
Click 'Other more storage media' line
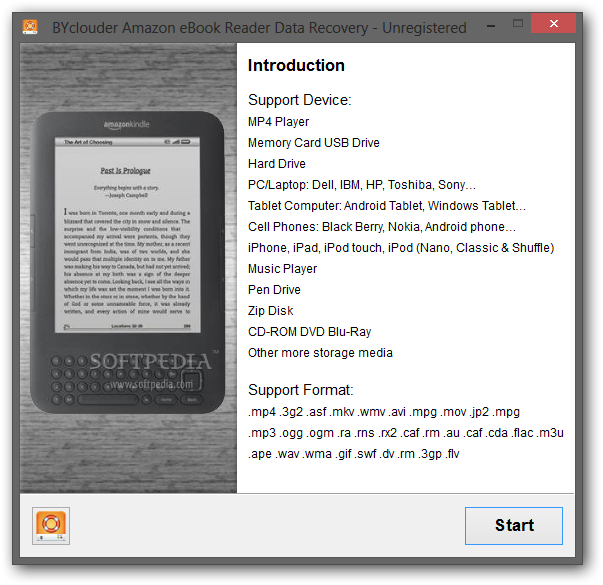tap(320, 353)
